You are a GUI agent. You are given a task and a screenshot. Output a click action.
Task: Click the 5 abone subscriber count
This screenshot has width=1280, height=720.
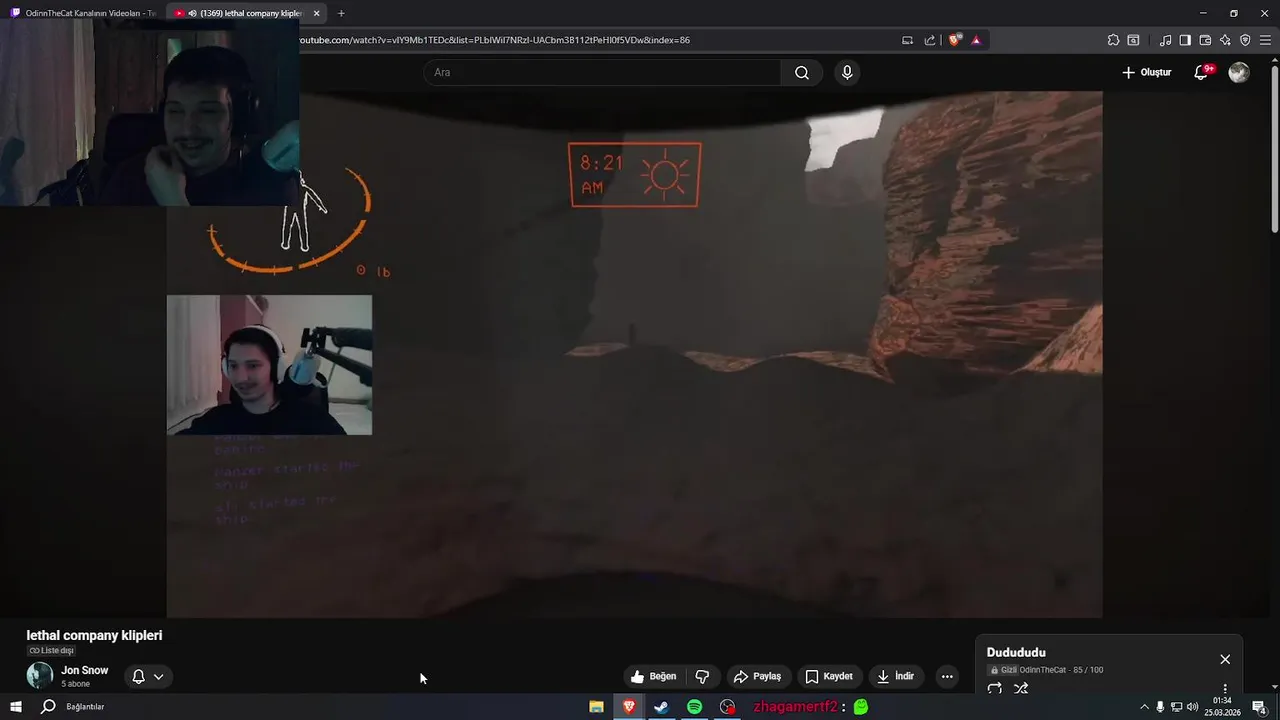(75, 684)
